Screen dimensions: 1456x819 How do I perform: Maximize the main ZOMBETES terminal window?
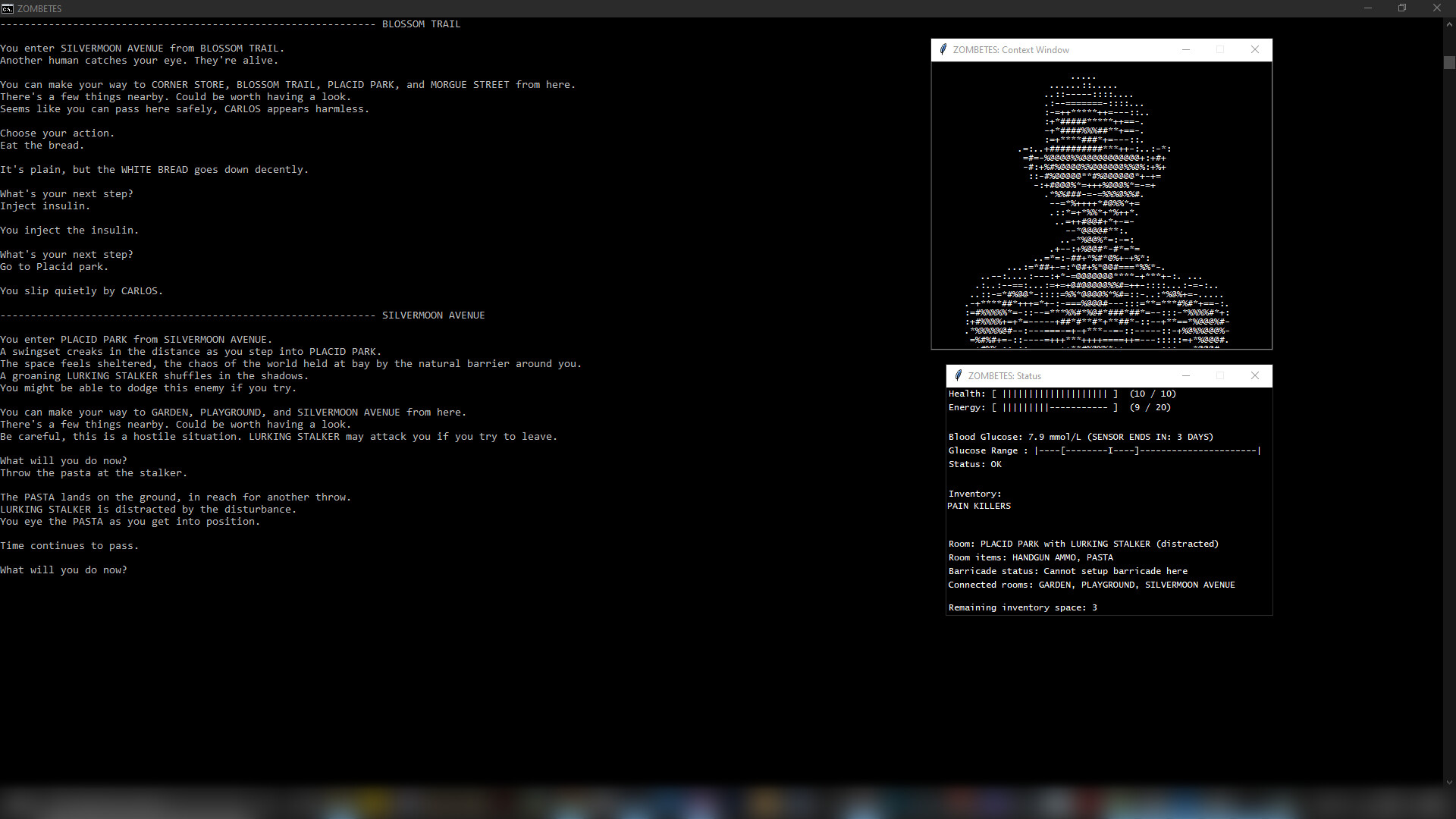point(1402,8)
